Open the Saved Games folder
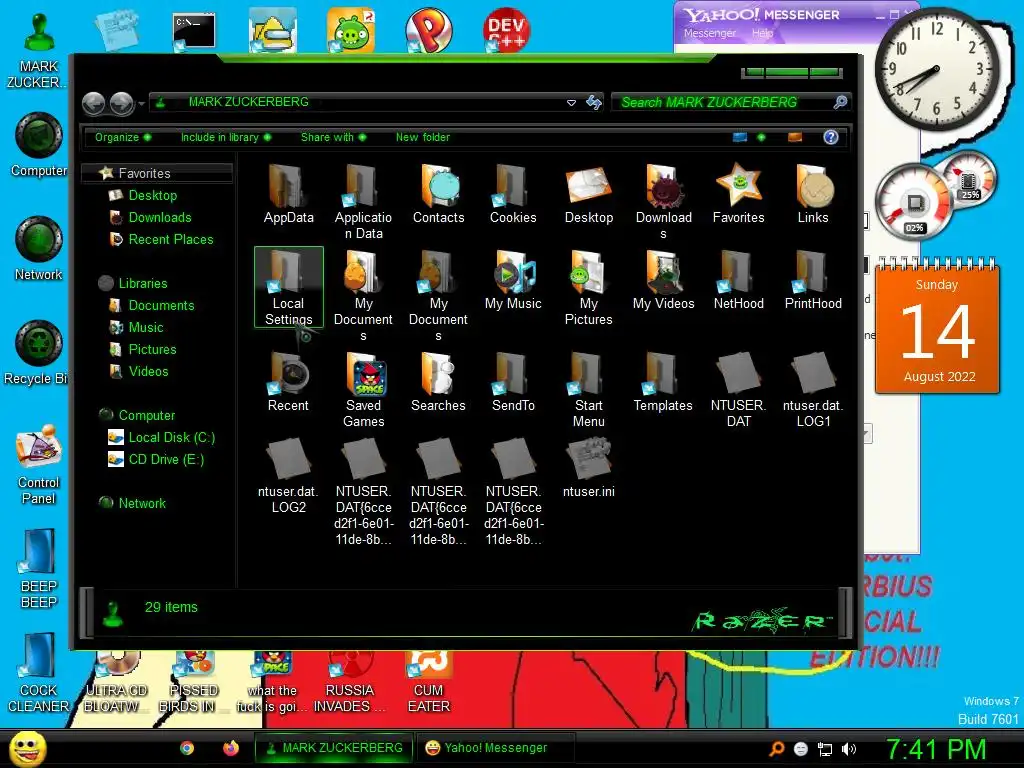 pos(364,391)
